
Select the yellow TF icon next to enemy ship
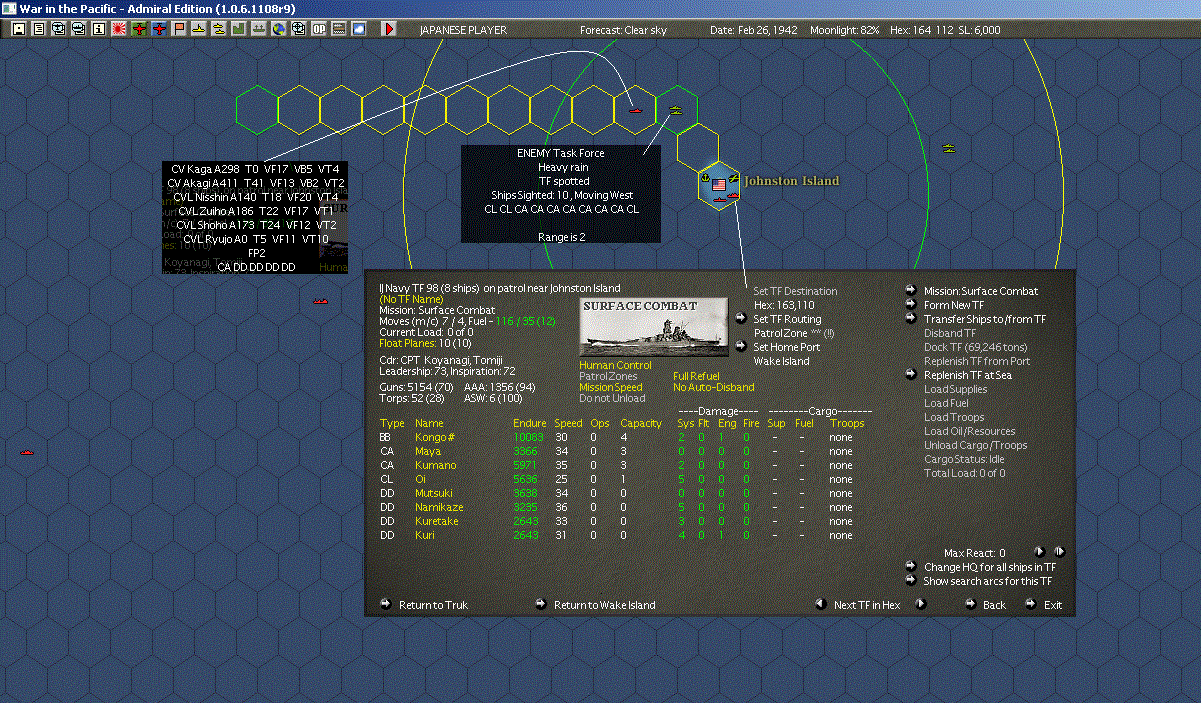coord(675,108)
